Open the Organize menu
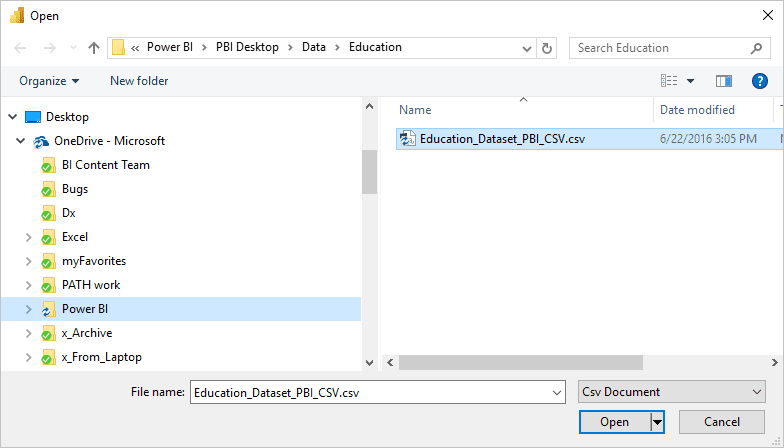This screenshot has height=448, width=784. pyautogui.click(x=49, y=81)
